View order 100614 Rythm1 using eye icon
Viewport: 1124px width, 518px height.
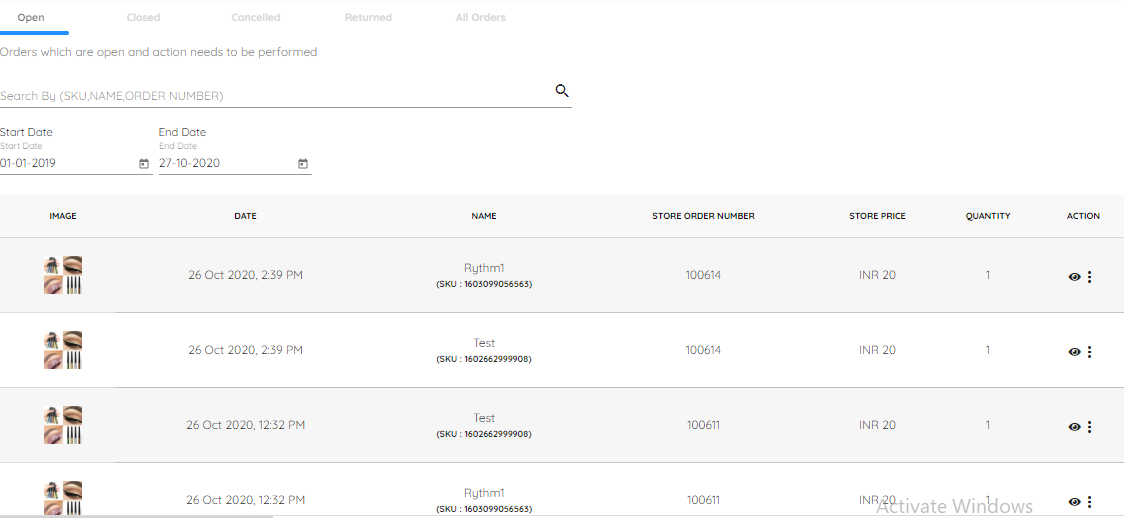[1074, 277]
